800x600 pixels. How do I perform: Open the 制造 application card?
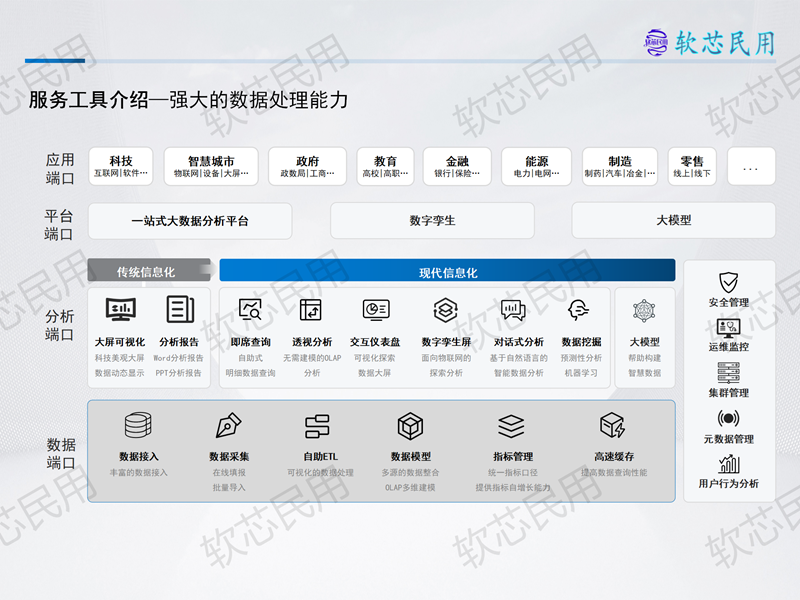click(620, 166)
